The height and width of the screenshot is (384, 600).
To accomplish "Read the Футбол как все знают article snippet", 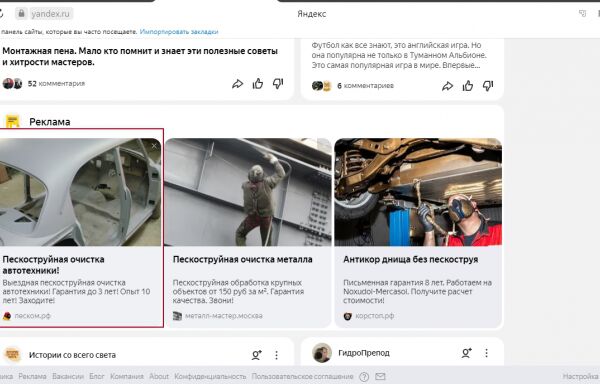I will (399, 55).
